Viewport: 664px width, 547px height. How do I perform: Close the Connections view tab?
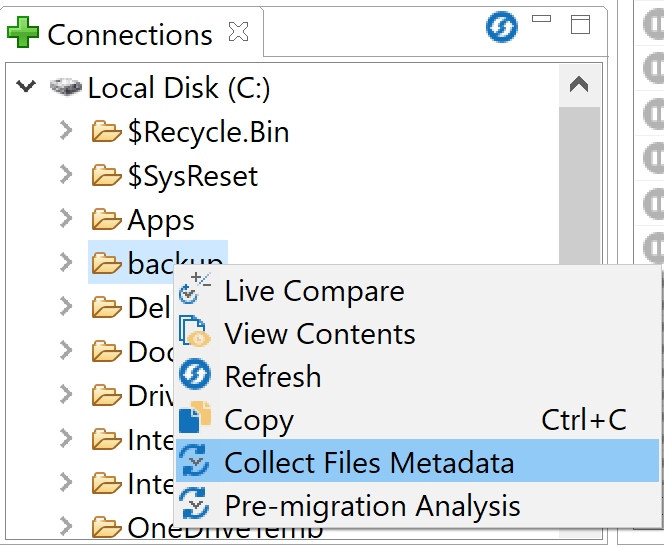pyautogui.click(x=238, y=32)
